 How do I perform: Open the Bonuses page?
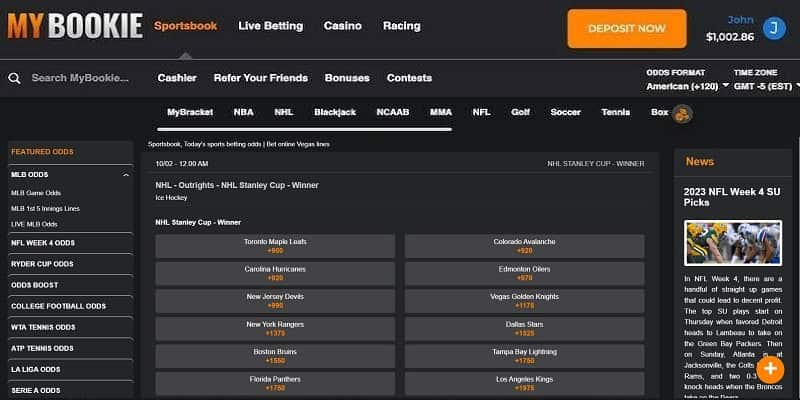[347, 78]
